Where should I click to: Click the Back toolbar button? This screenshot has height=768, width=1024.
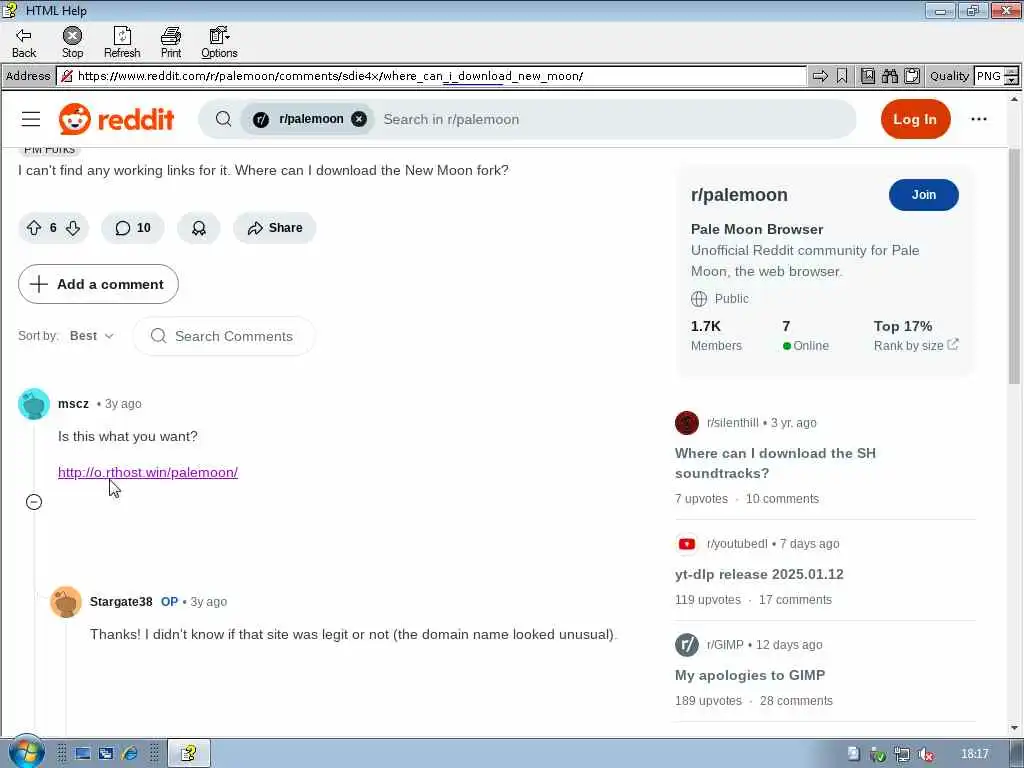24,43
